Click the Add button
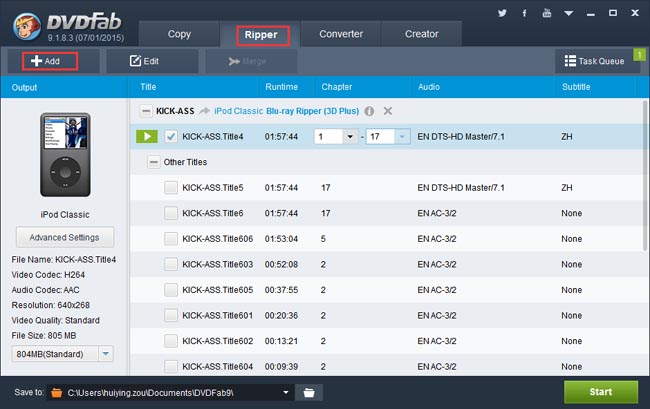The height and width of the screenshot is (409, 650). click(53, 61)
